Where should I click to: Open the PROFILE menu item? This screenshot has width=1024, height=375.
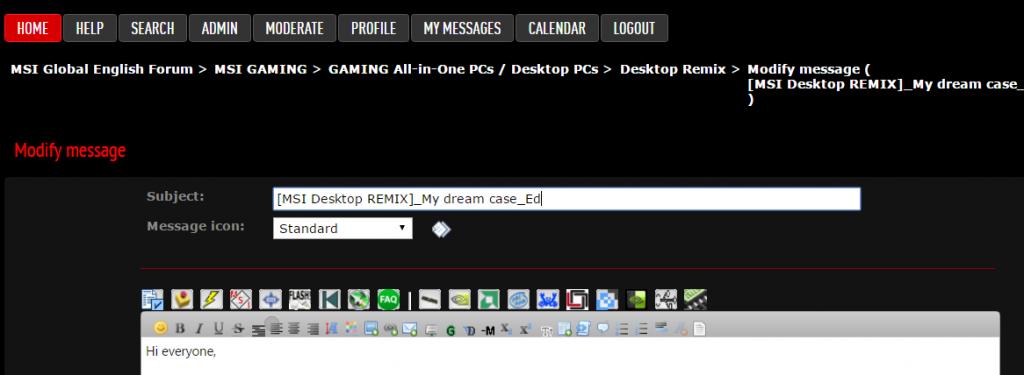374,28
